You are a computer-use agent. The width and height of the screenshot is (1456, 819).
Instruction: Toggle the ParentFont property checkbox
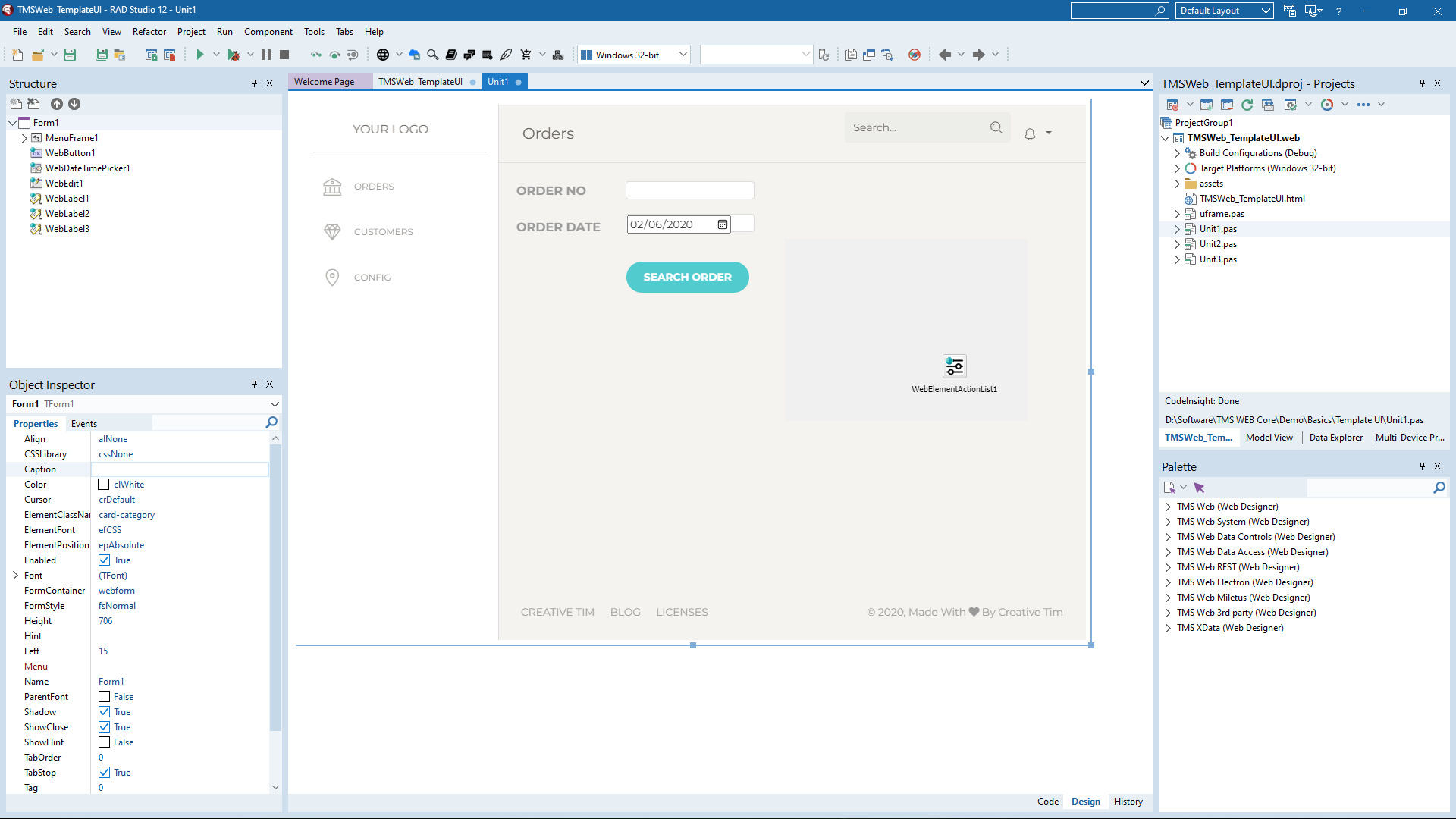pyautogui.click(x=105, y=697)
